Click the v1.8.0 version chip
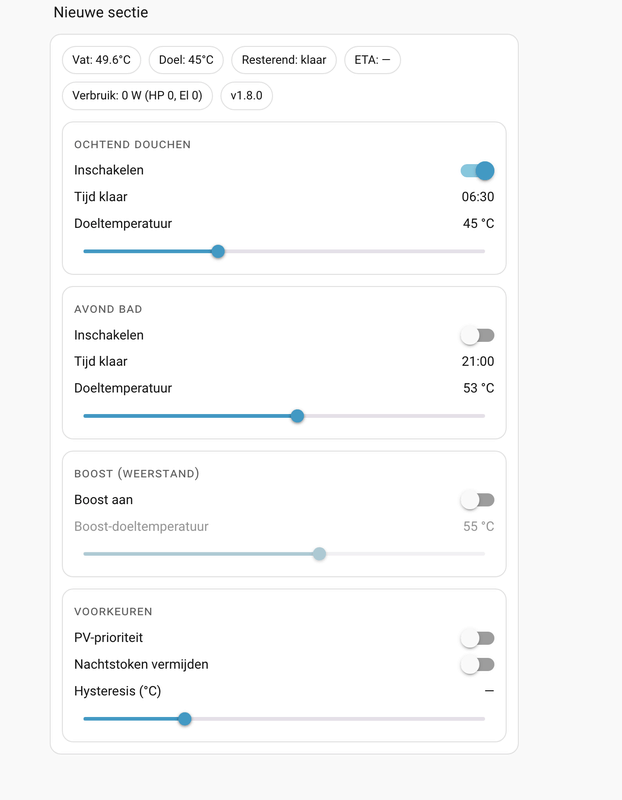Screen dimensions: 622x800 (x=246, y=96)
